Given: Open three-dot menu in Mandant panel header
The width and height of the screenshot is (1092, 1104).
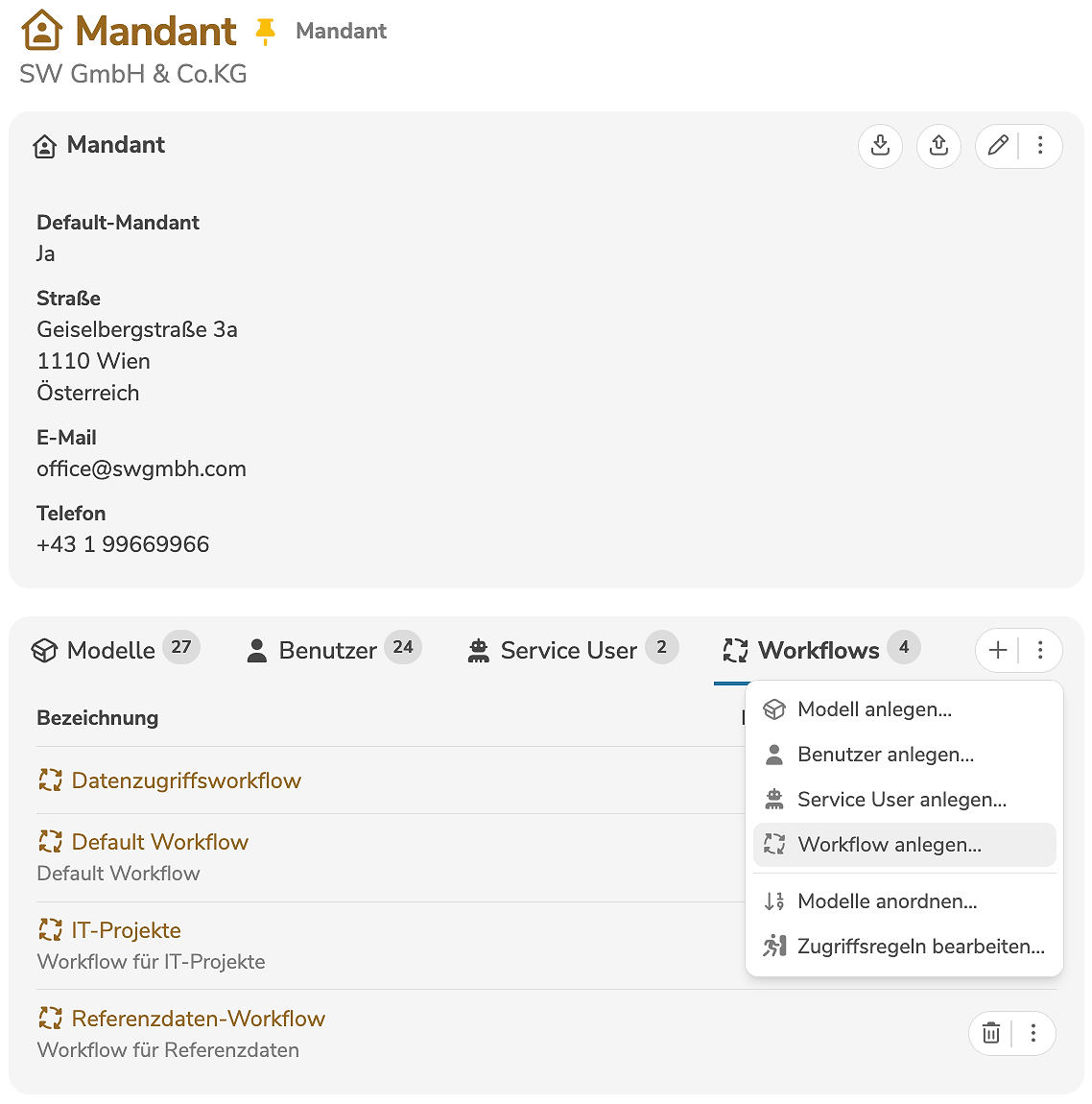Looking at the screenshot, I should click(x=1040, y=146).
